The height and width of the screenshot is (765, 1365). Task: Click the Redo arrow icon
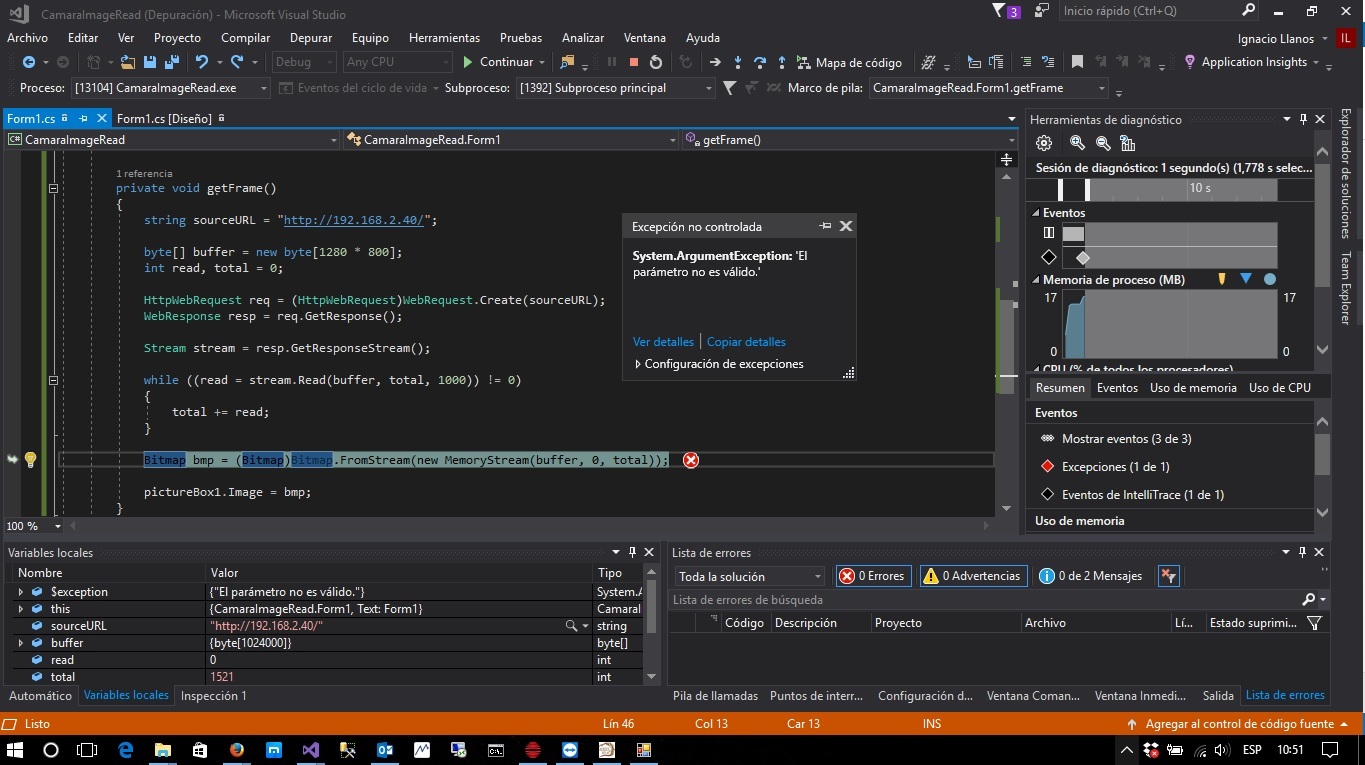(237, 62)
